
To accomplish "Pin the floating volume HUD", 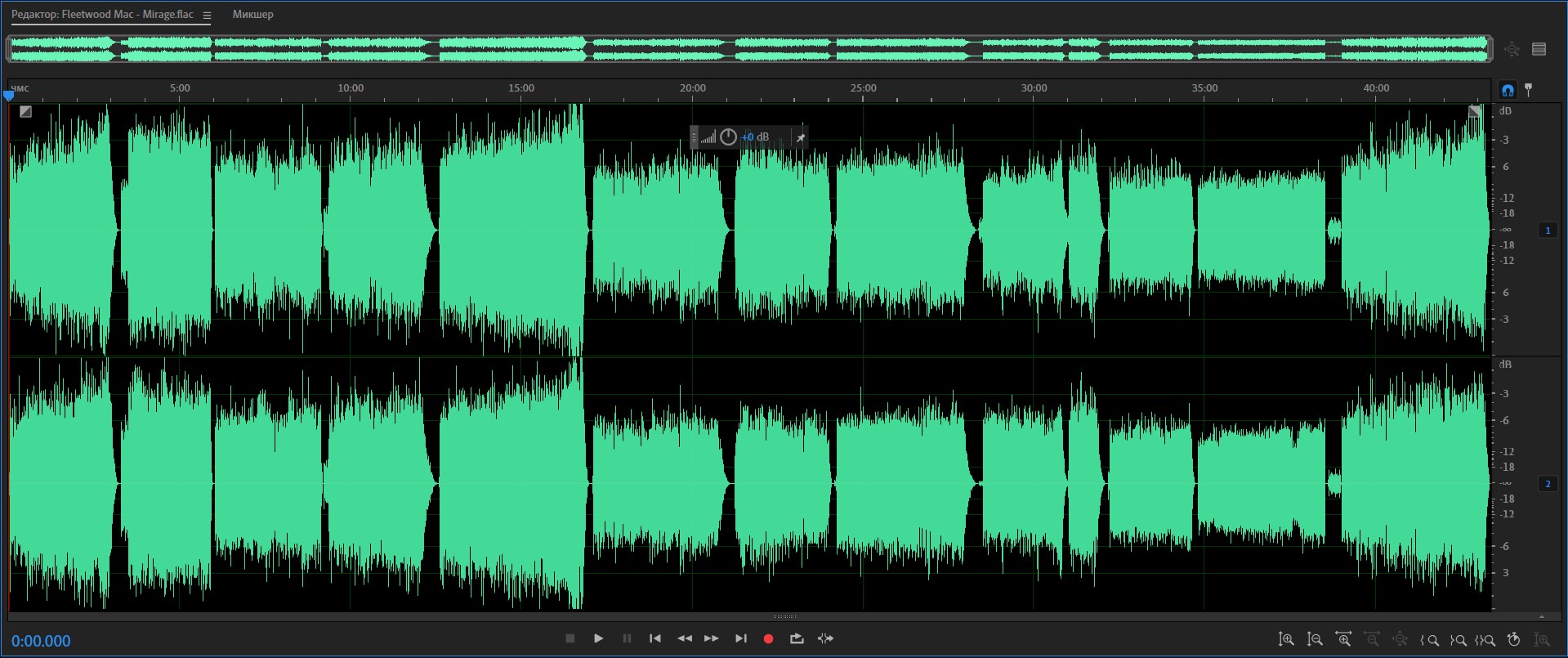I will point(801,137).
